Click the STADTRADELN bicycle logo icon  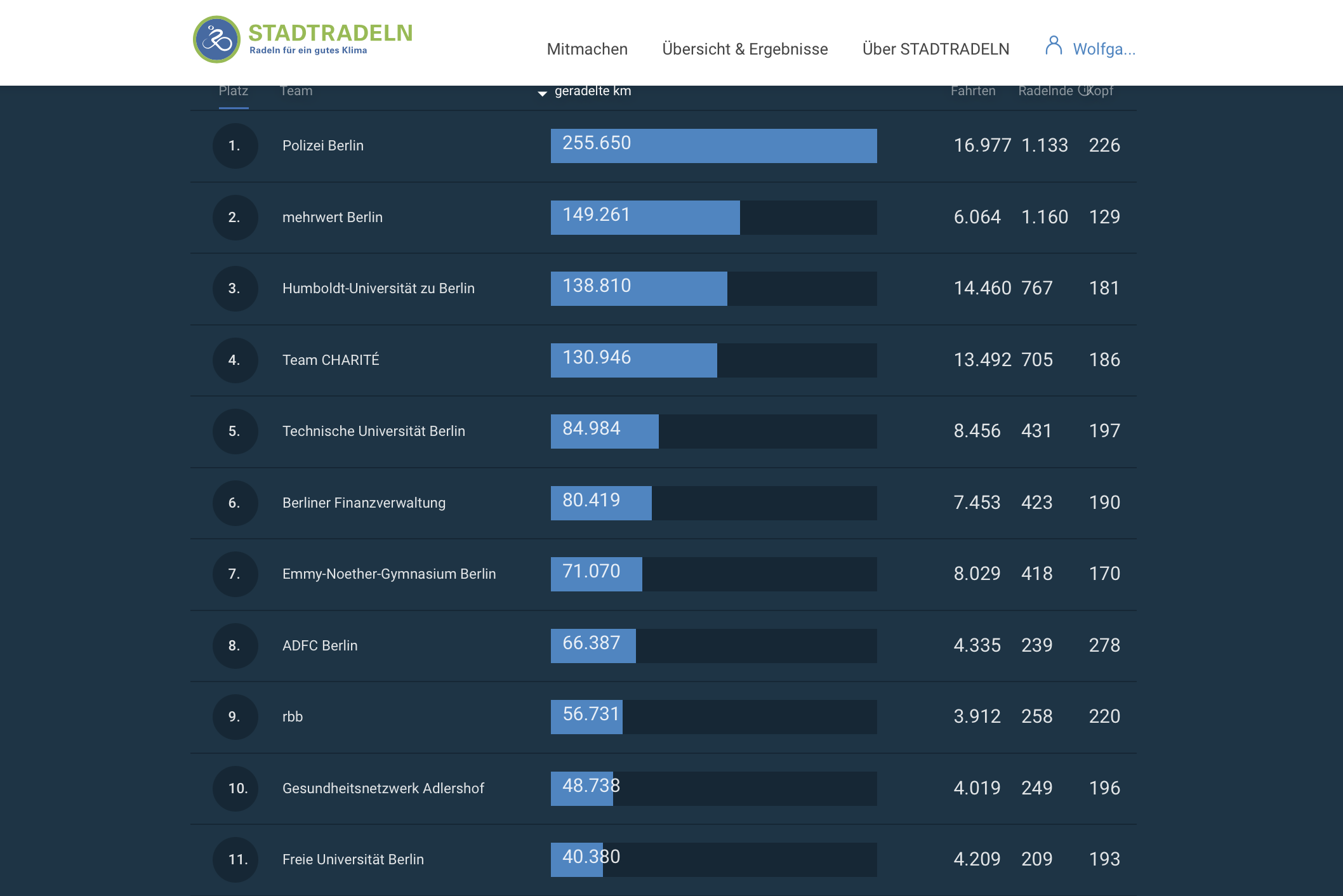216,39
